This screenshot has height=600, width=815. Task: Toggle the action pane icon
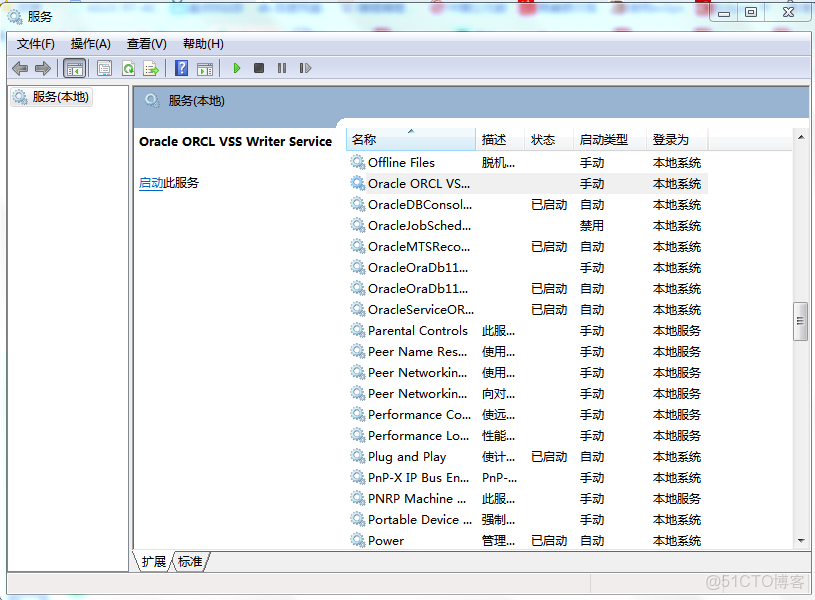205,68
